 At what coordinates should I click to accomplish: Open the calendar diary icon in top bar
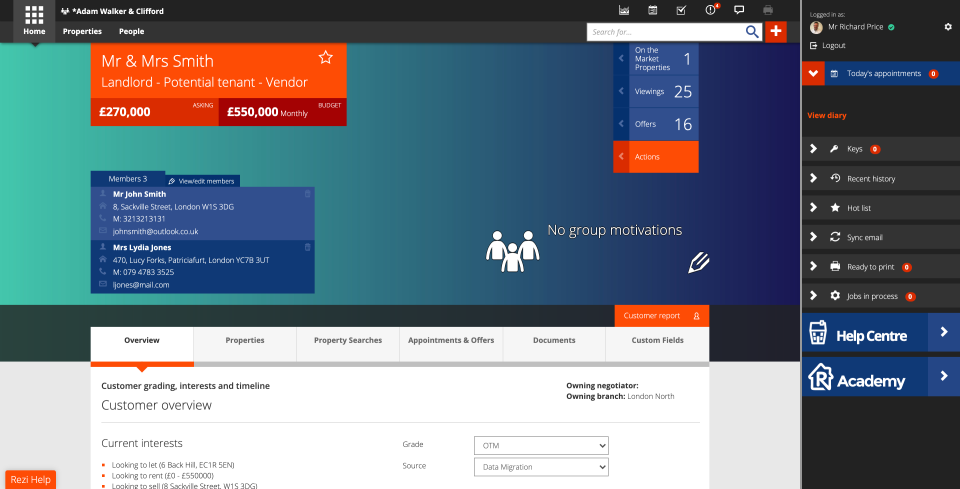point(653,10)
